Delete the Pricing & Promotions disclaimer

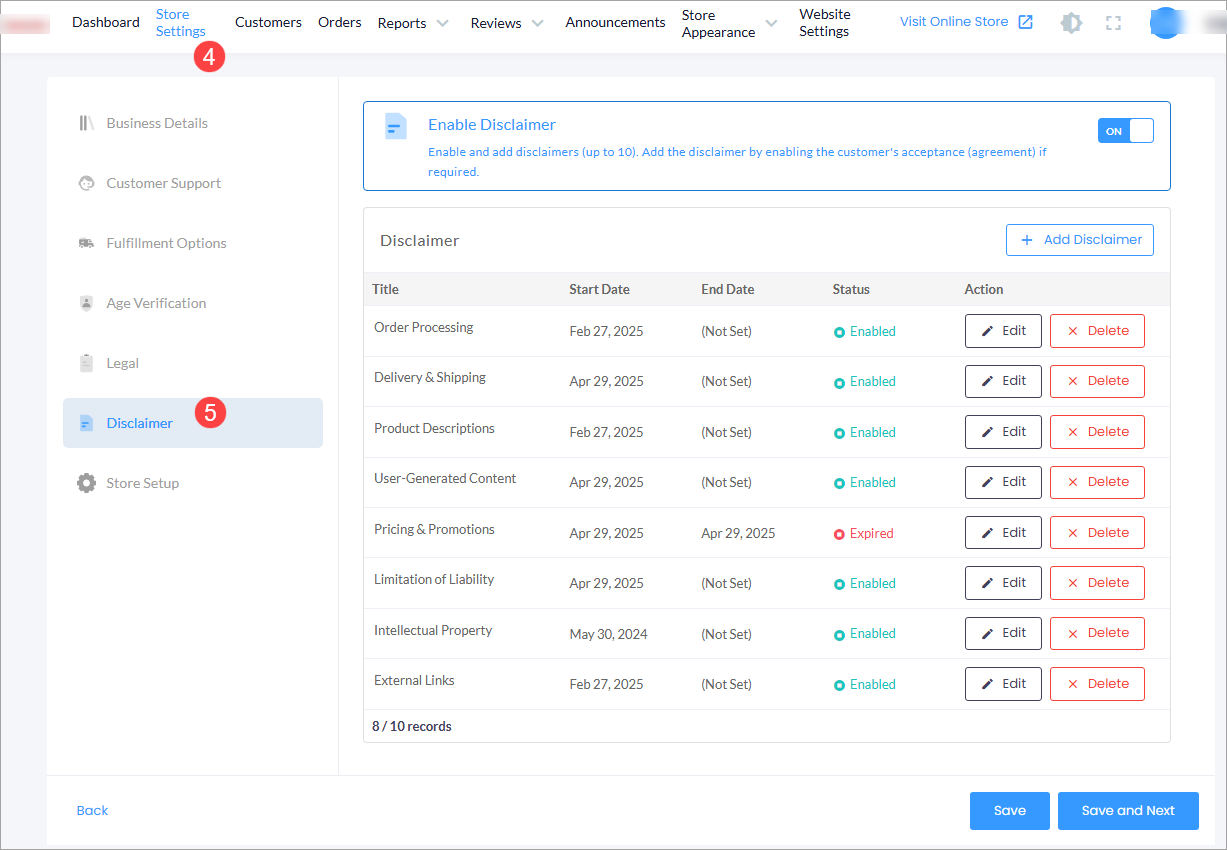(x=1097, y=533)
